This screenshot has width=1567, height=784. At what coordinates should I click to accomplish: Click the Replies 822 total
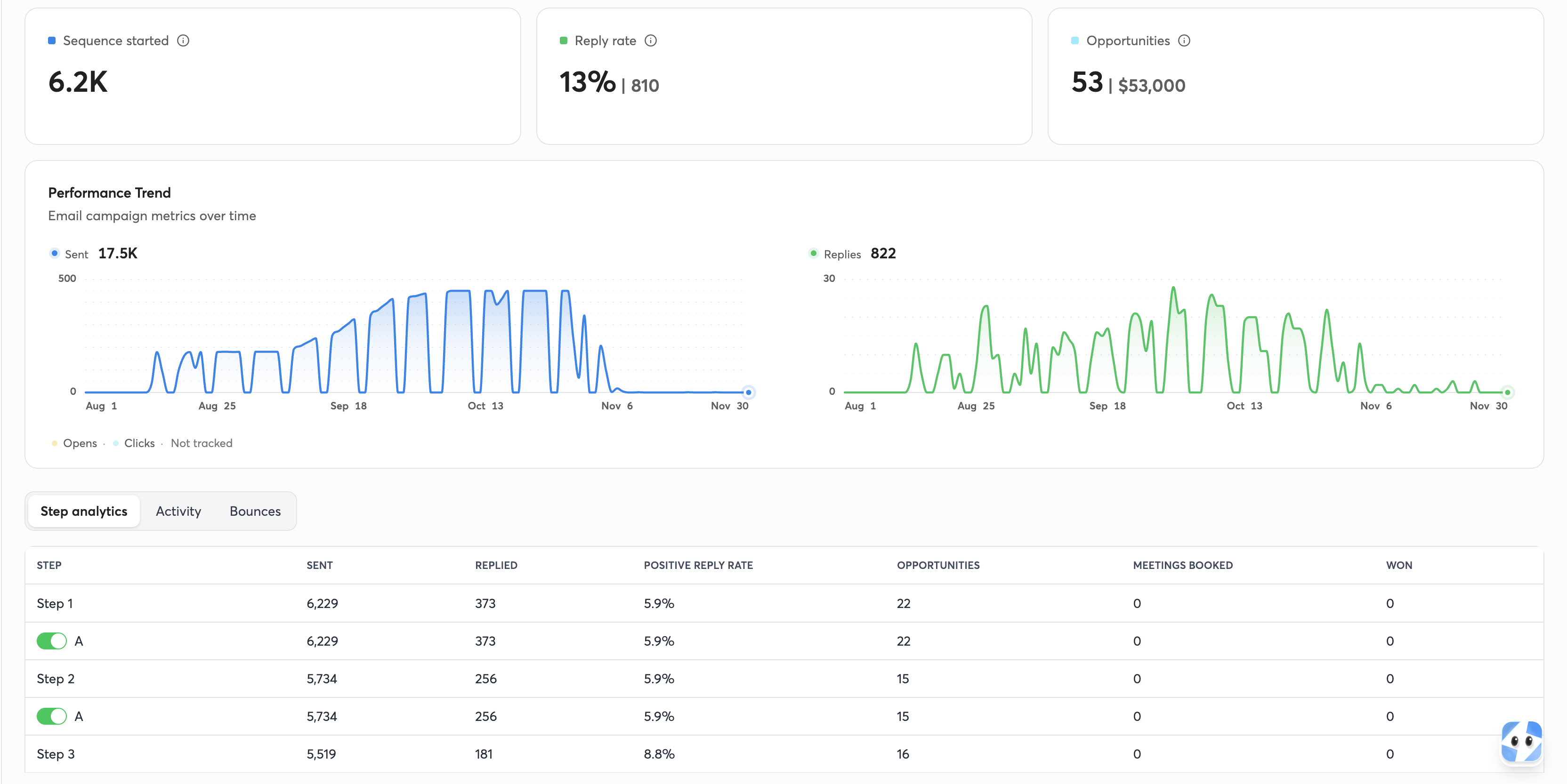883,254
